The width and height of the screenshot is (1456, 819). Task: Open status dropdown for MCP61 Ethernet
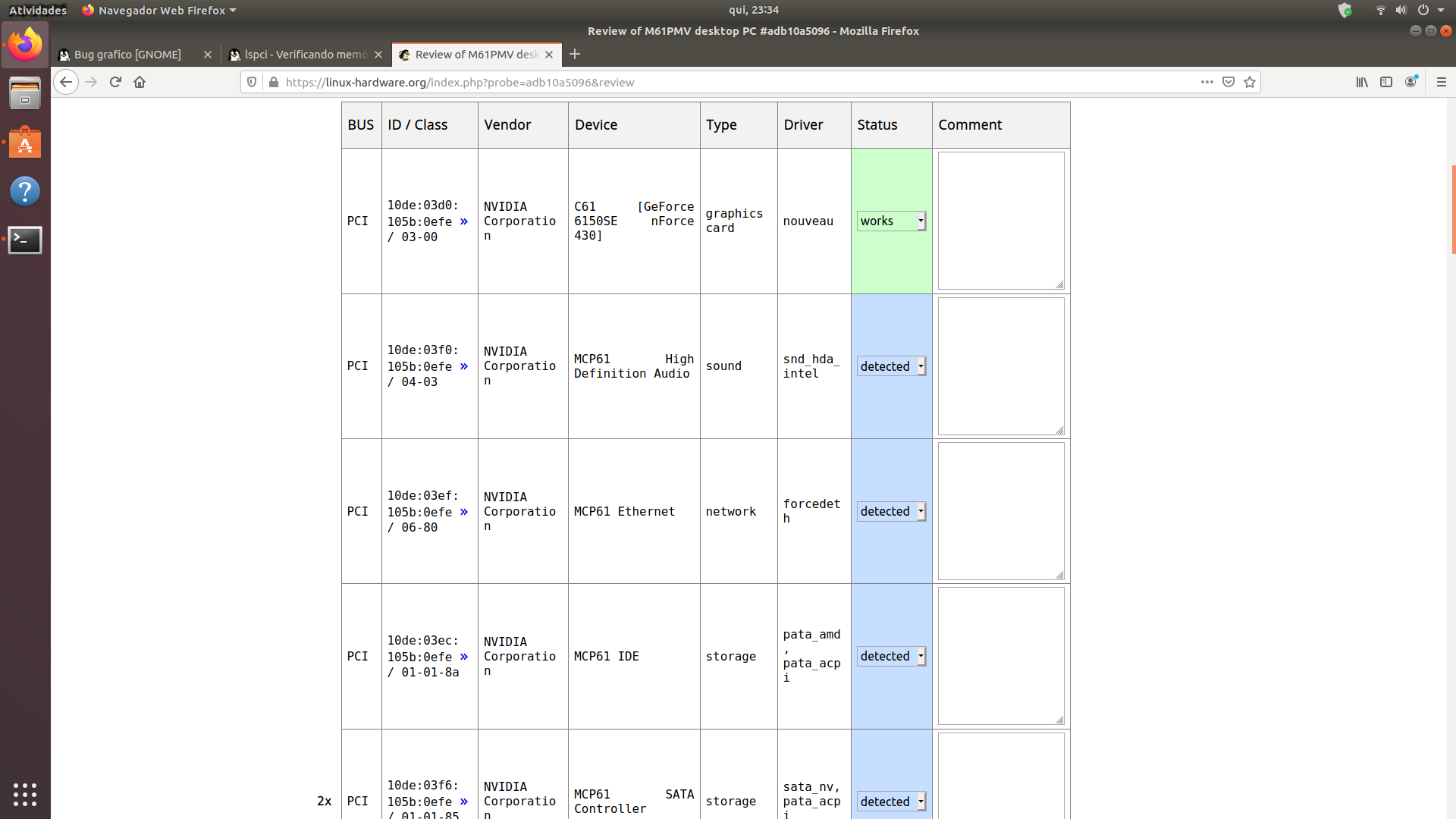point(891,511)
